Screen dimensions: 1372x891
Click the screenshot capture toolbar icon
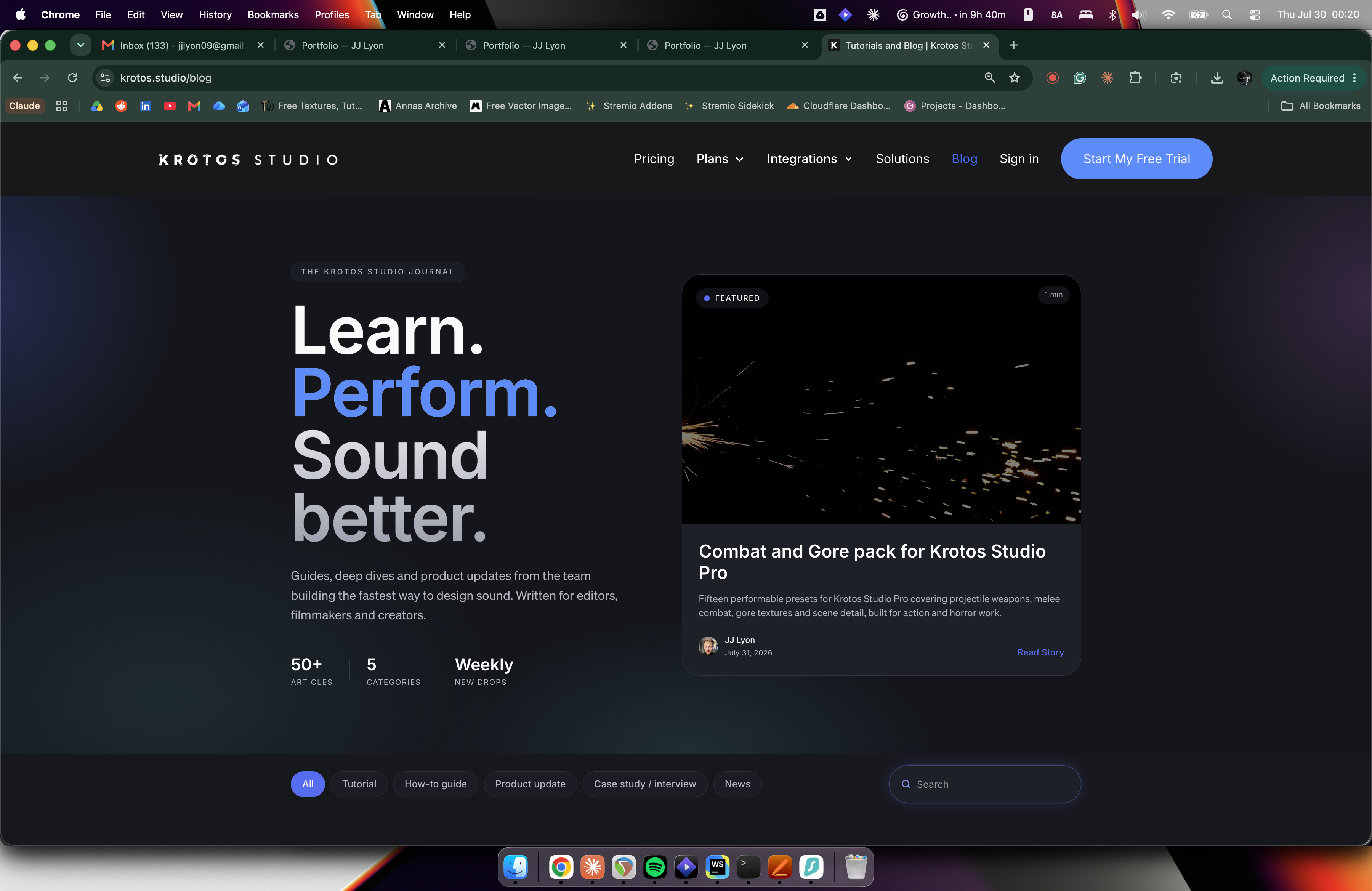1176,78
